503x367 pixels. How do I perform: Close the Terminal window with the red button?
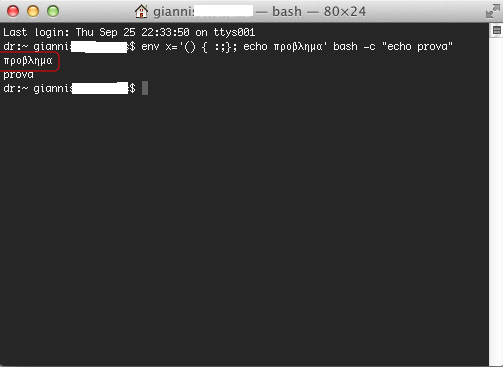[x=13, y=11]
